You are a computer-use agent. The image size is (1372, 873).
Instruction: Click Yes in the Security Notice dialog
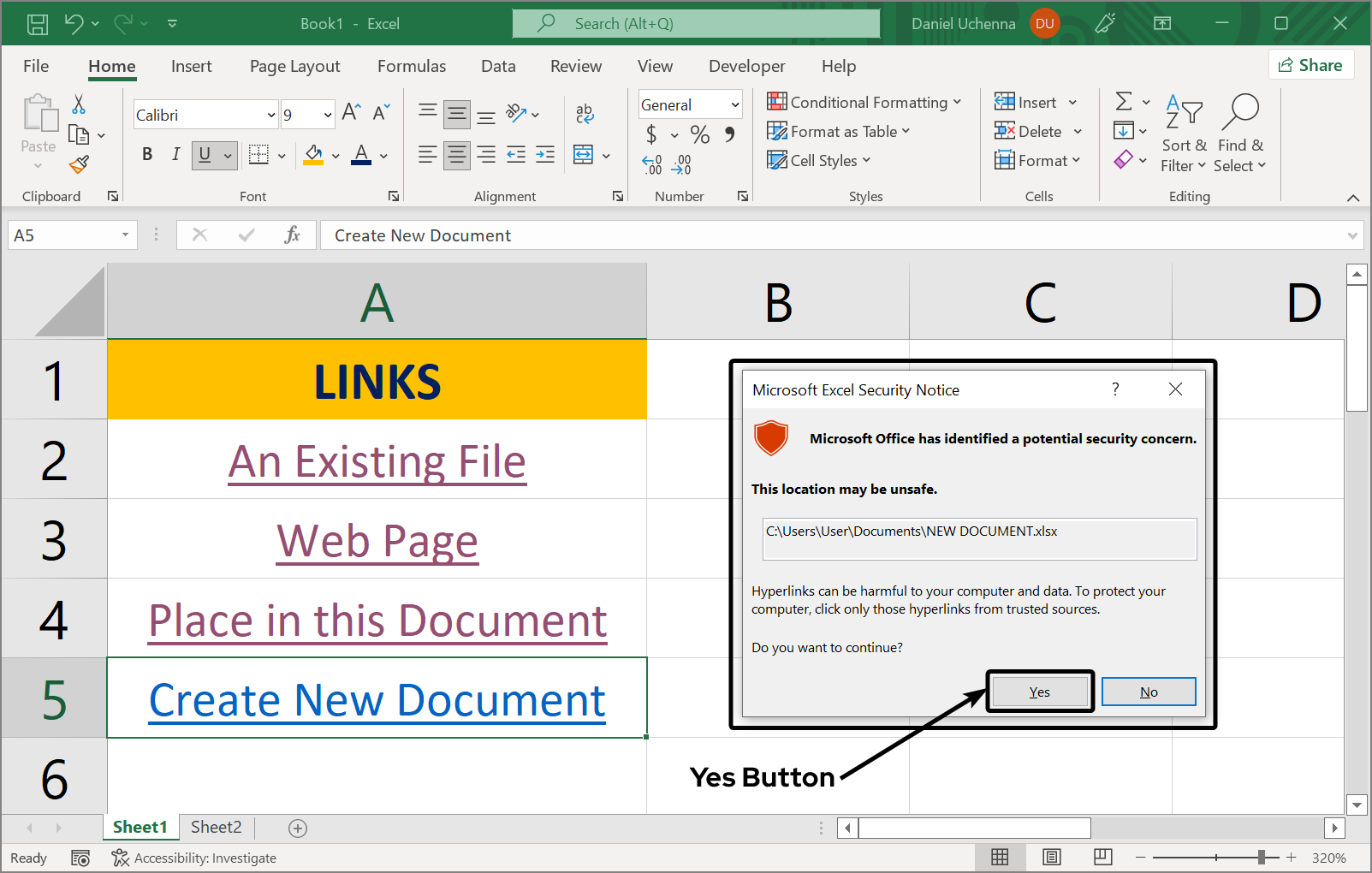[1039, 691]
